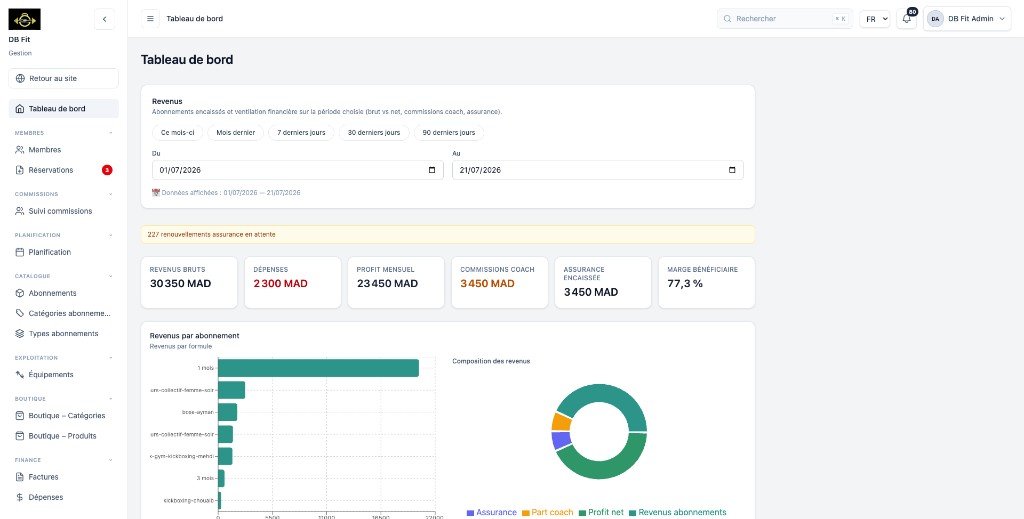This screenshot has width=1024, height=519.
Task: Open Réservations page
Action: tap(63, 170)
